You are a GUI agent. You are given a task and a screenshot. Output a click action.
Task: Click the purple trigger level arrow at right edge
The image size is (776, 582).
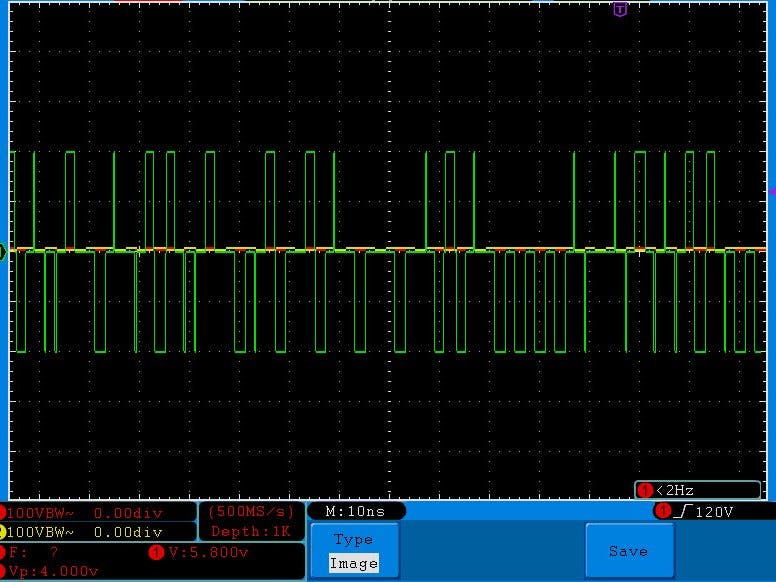click(772, 192)
